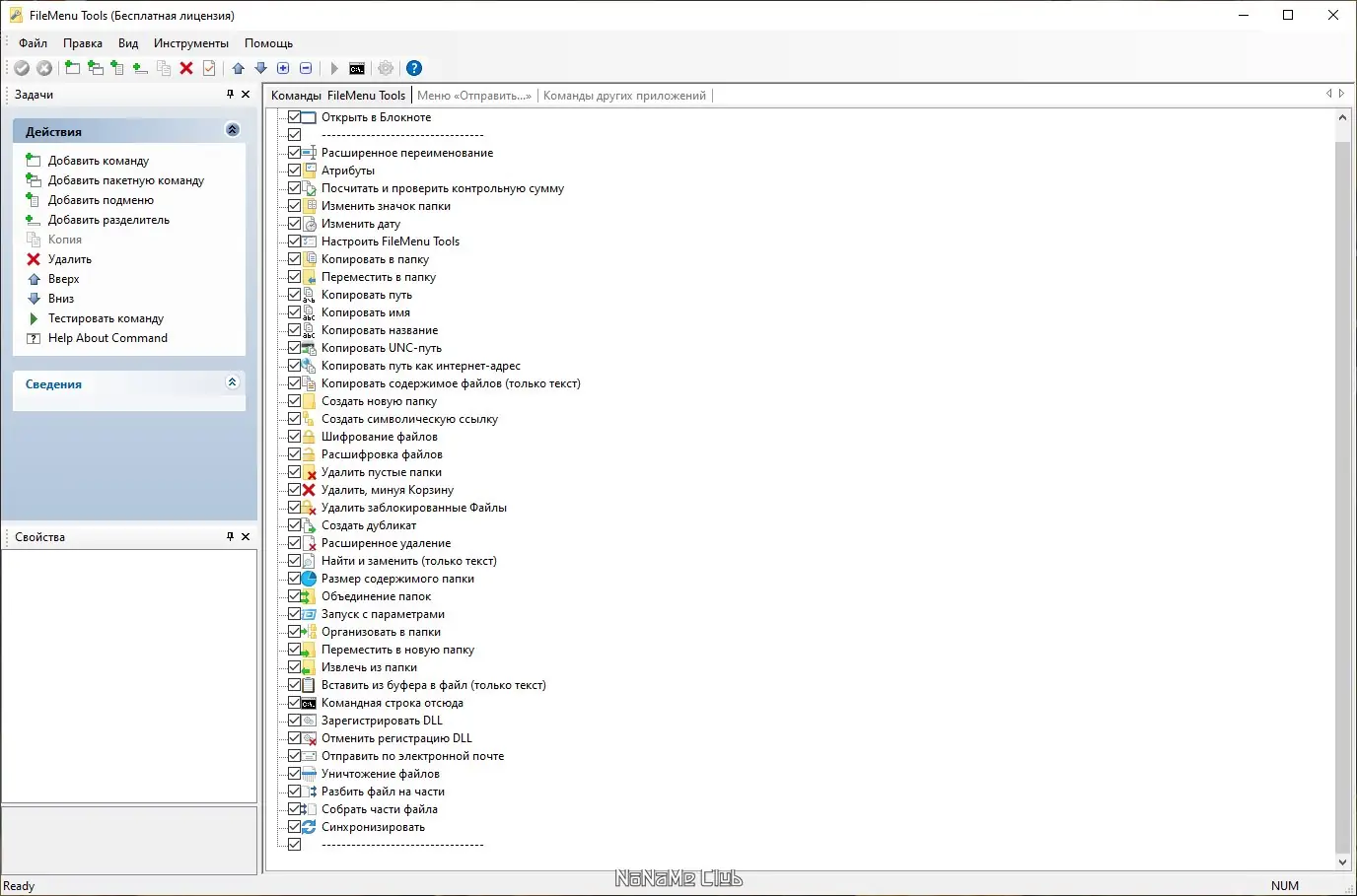The image size is (1357, 896).
Task: Click the icon of Объединение папок
Action: (x=309, y=596)
